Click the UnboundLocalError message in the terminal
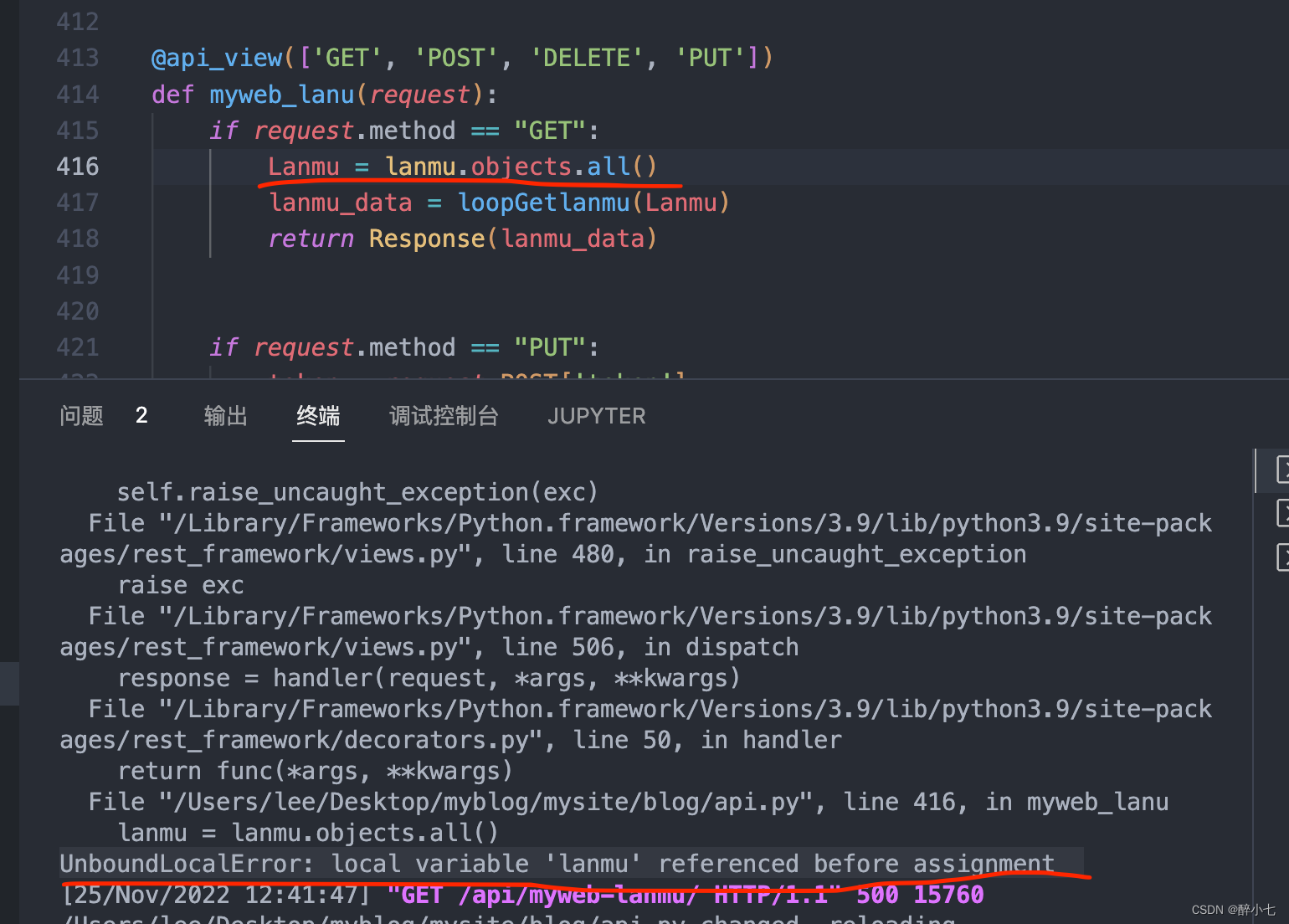The image size is (1289, 924). 557,864
